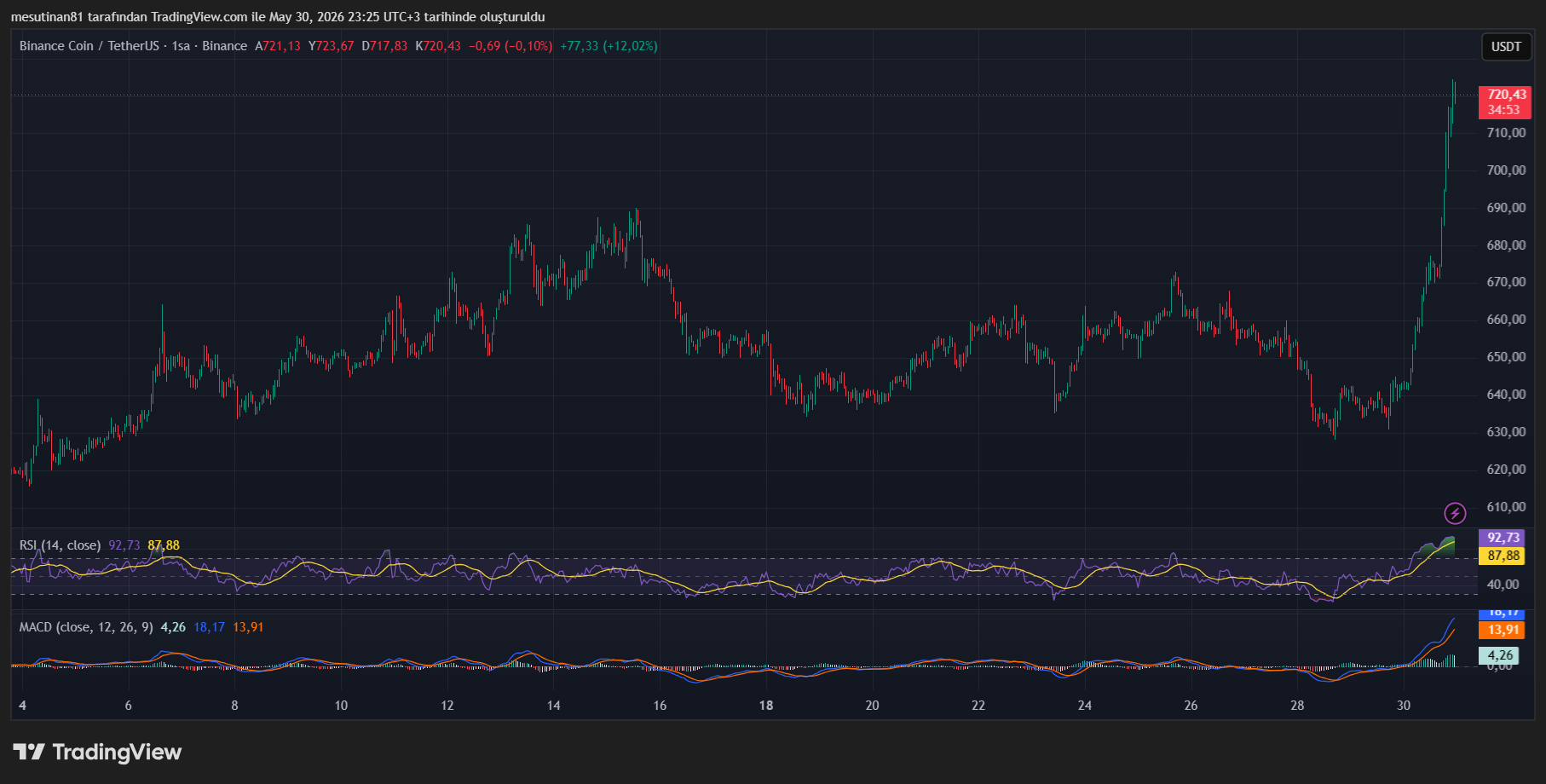The height and width of the screenshot is (784, 1546).
Task: Select the RSI (14, close) indicator legend
Action: (x=60, y=545)
